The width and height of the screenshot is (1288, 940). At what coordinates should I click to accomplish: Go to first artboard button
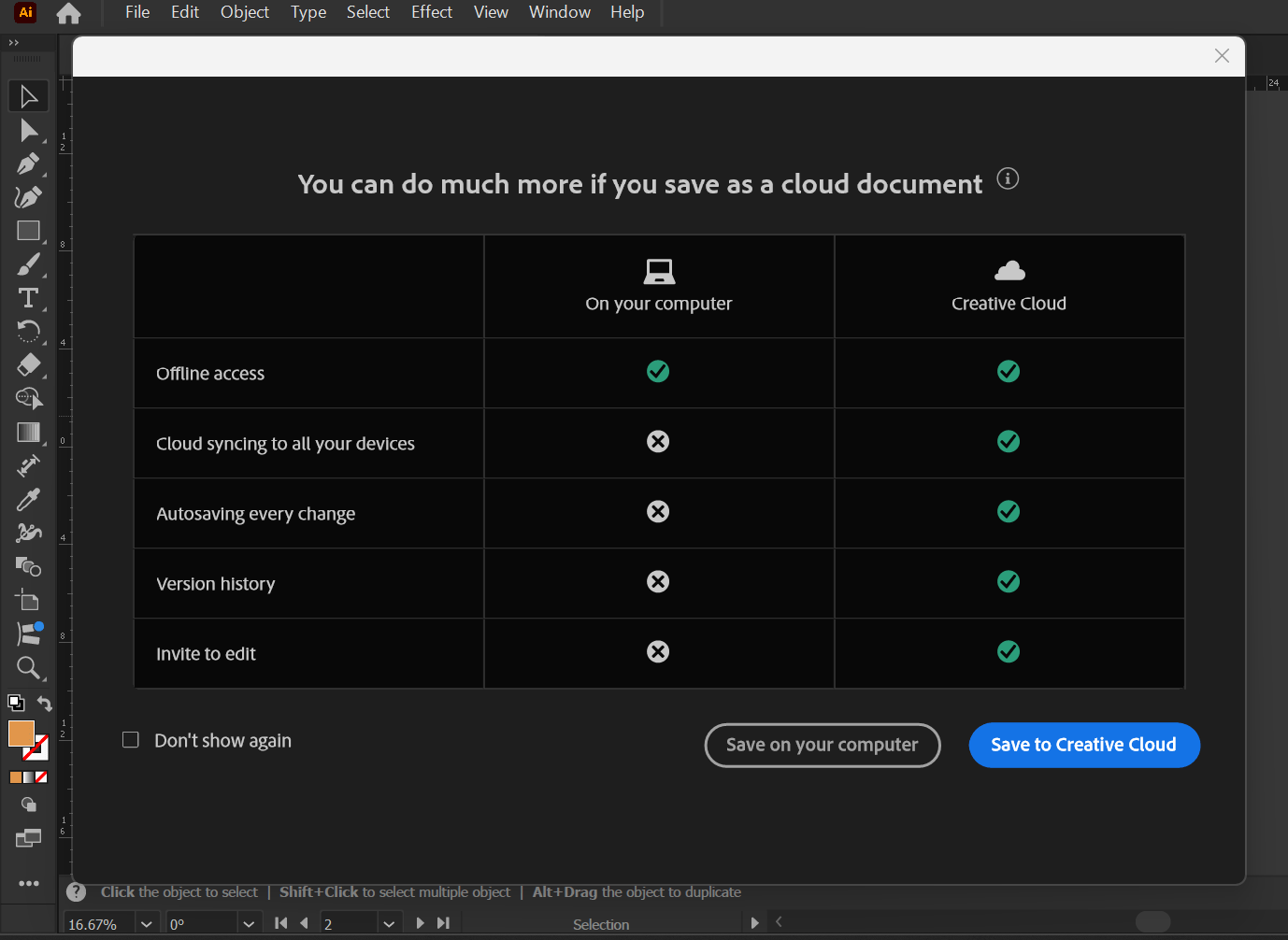coord(281,923)
